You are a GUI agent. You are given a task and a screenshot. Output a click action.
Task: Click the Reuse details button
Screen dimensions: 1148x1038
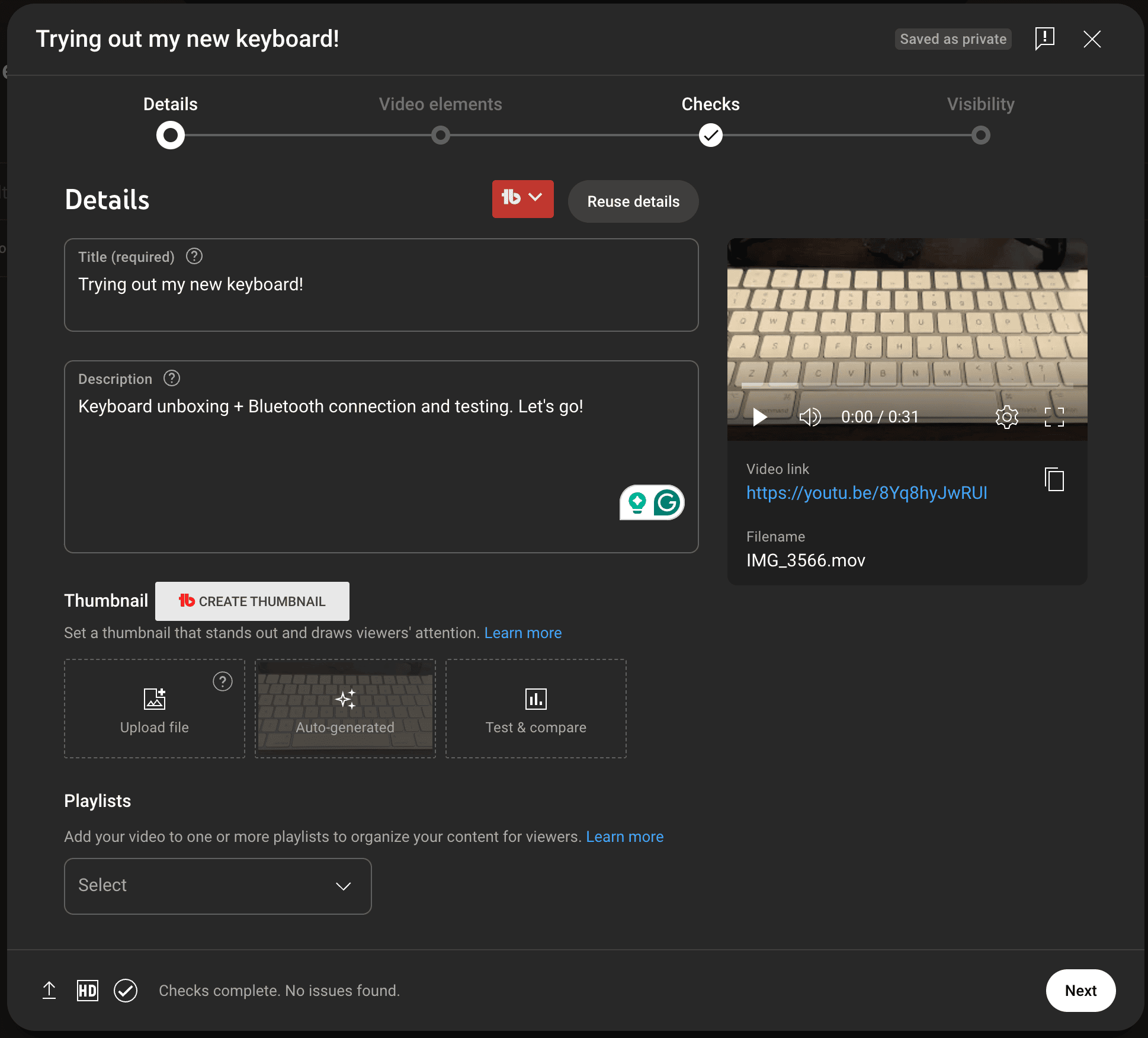tap(633, 201)
